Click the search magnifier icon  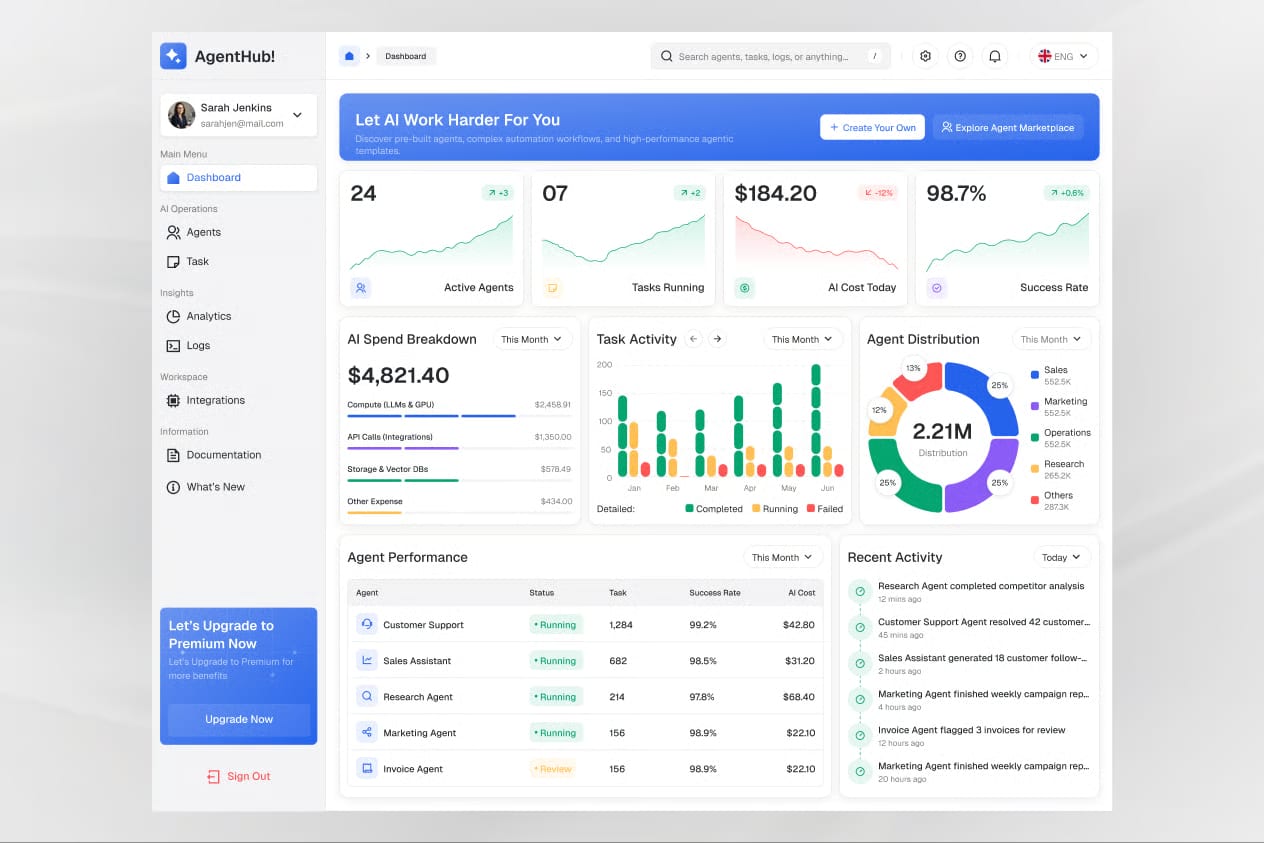click(x=667, y=57)
